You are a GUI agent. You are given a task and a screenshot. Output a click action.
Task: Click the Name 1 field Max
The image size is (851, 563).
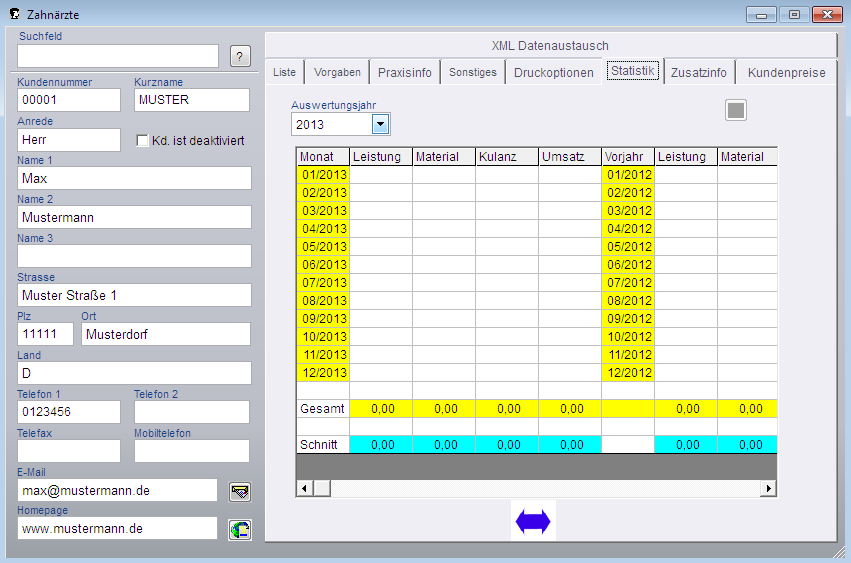coord(134,178)
